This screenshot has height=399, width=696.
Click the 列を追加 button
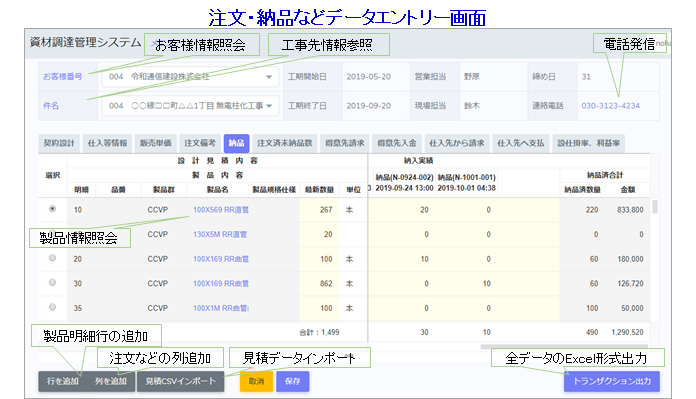point(111,381)
